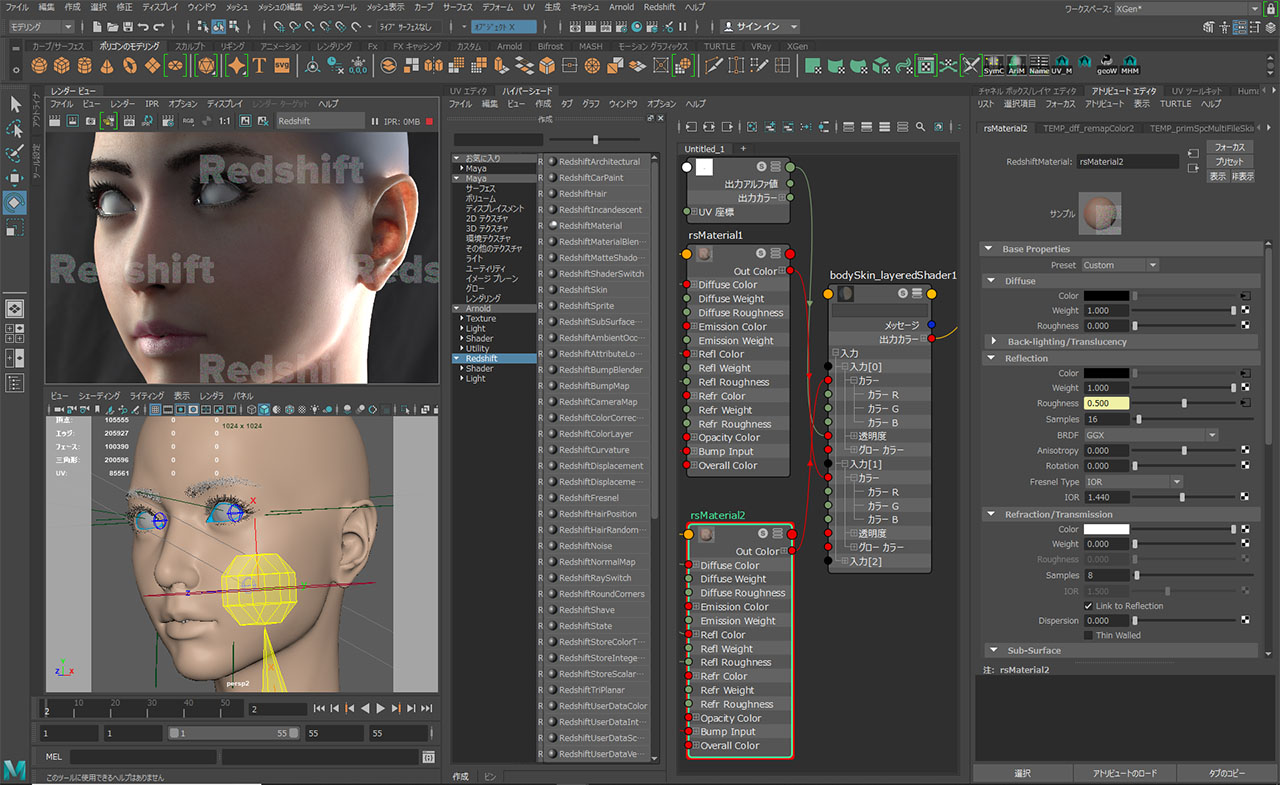
Task: Click the 1:1 real size icon in Render View
Action: click(x=225, y=121)
